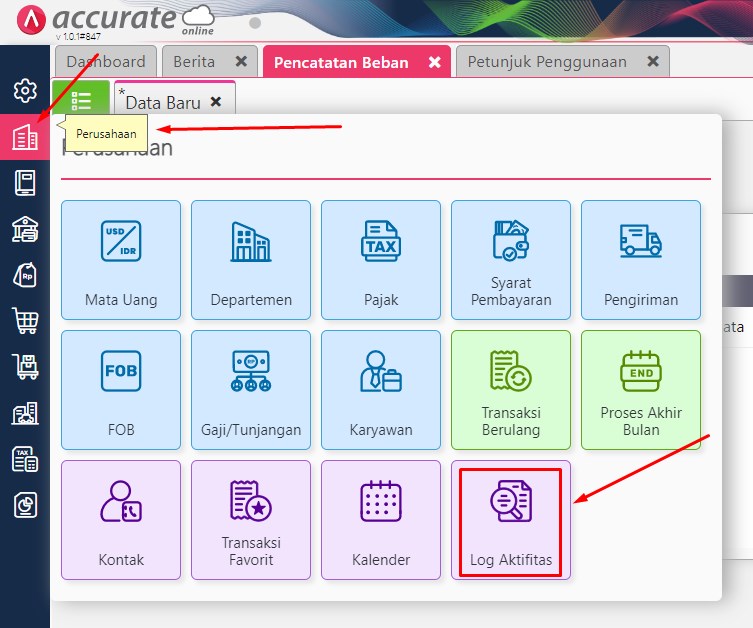Open the FOB tile

click(121, 390)
